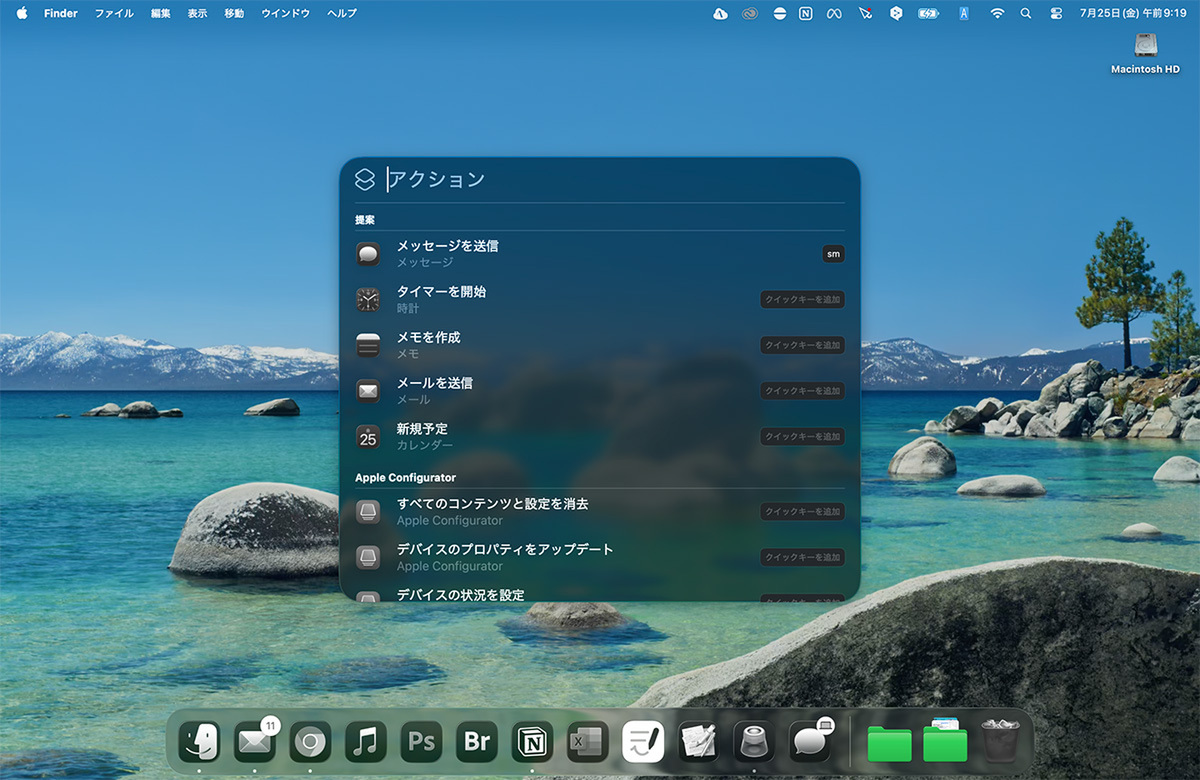Open Control Center in menu bar
1200x780 pixels.
(1056, 14)
